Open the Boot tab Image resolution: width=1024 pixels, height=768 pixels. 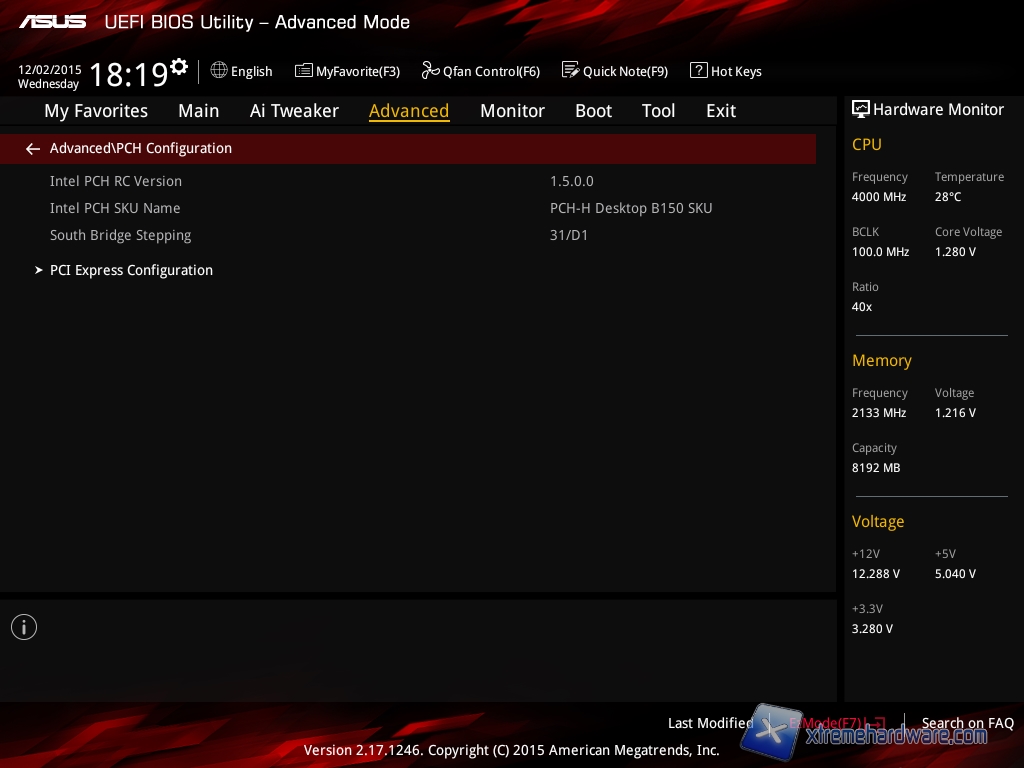click(x=593, y=111)
